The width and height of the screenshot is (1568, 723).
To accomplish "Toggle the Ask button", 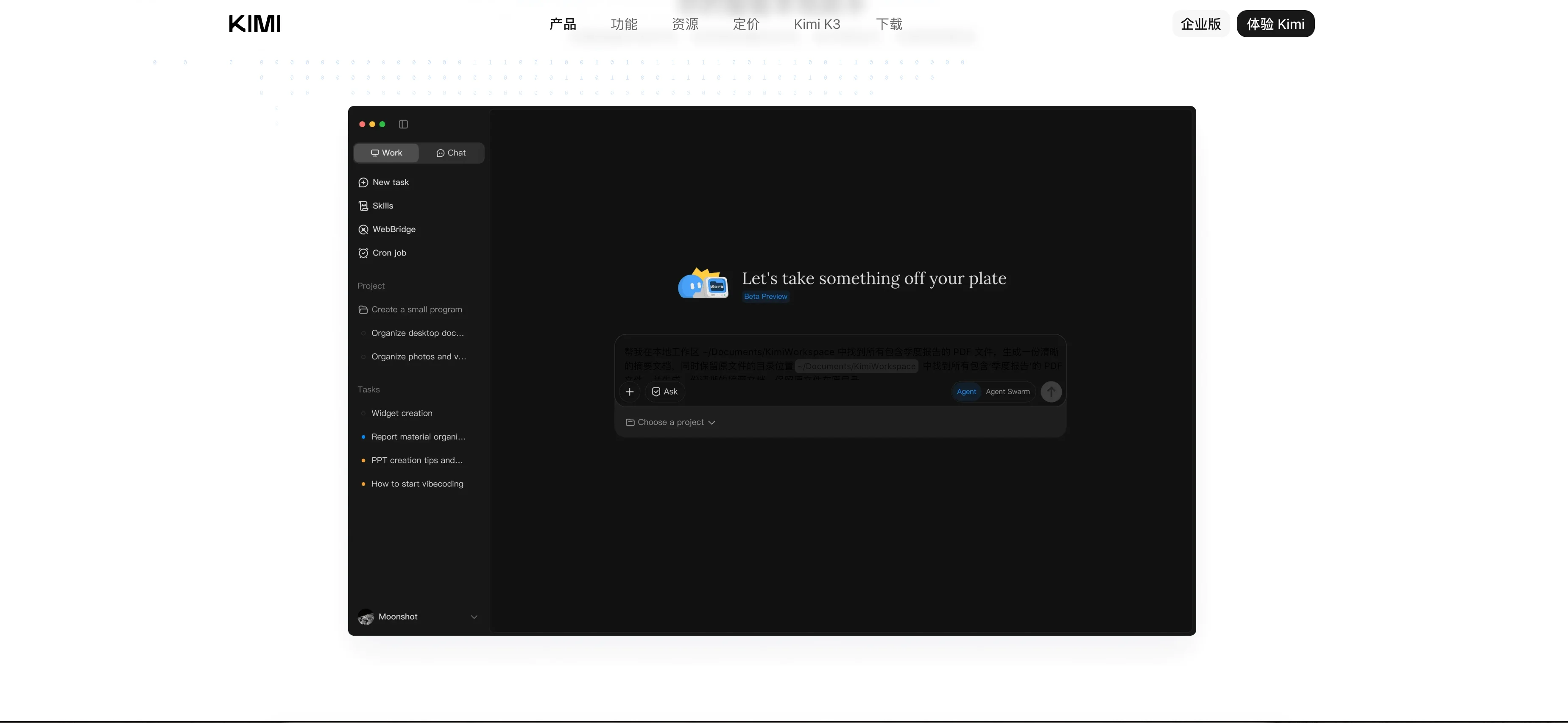I will tap(665, 392).
